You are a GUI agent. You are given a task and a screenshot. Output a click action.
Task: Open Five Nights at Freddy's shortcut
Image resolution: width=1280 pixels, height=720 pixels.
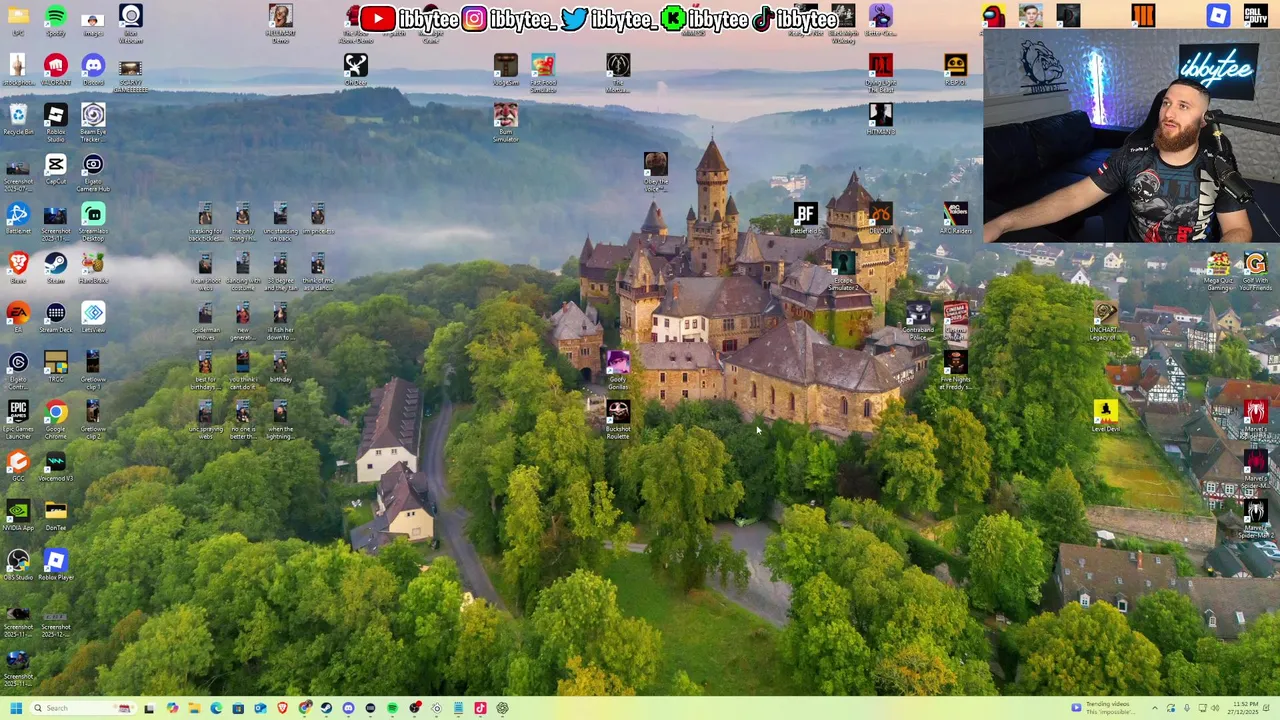pos(955,370)
